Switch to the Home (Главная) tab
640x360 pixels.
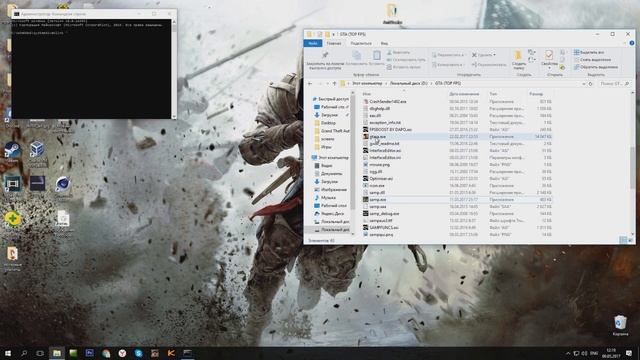coord(333,43)
